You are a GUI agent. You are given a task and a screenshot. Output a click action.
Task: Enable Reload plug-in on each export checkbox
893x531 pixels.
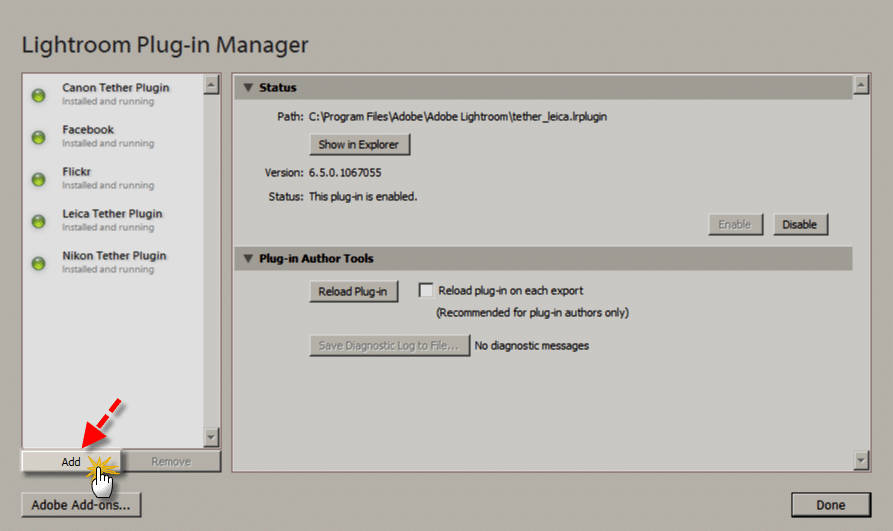[426, 291]
